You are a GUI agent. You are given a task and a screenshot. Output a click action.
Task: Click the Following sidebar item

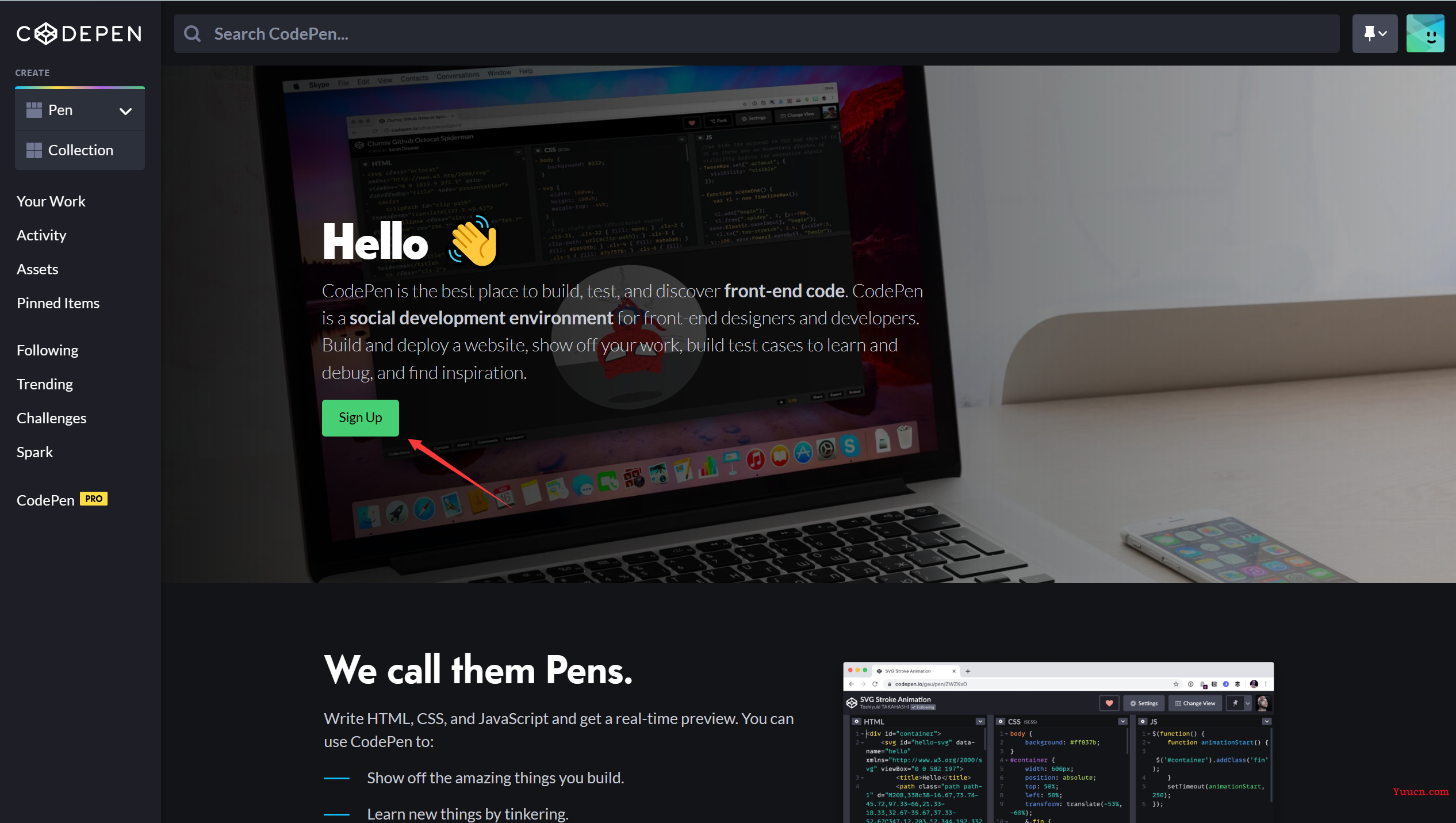(47, 349)
